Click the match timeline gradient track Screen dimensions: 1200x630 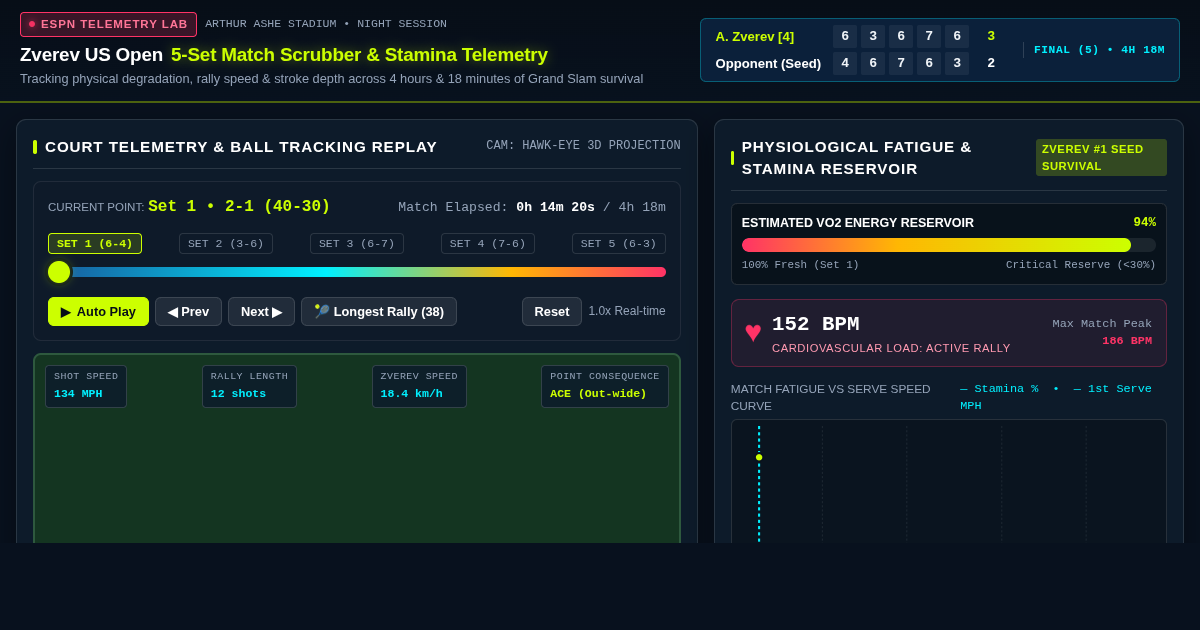coord(357,272)
